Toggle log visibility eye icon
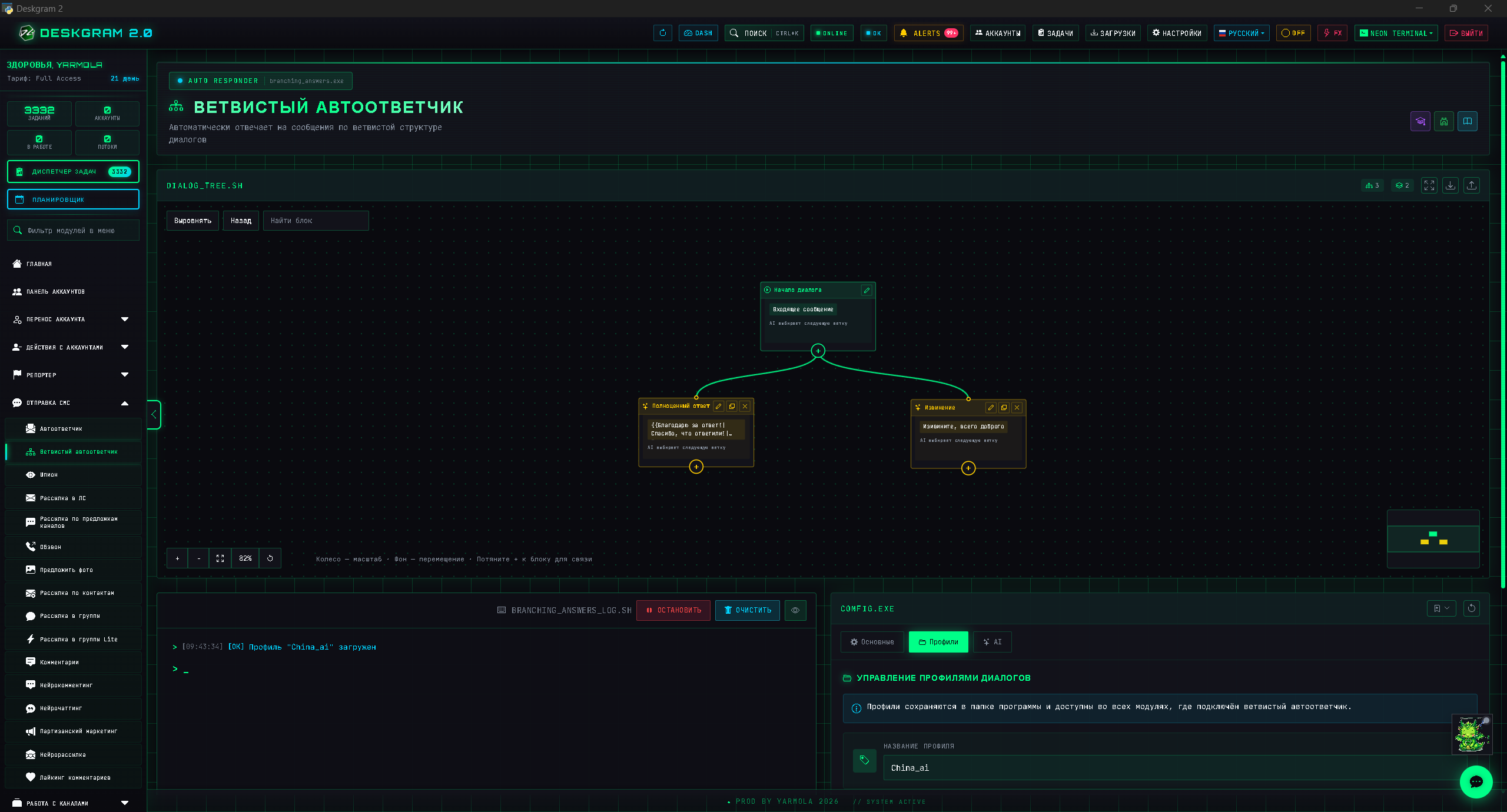The width and height of the screenshot is (1507, 812). point(795,610)
